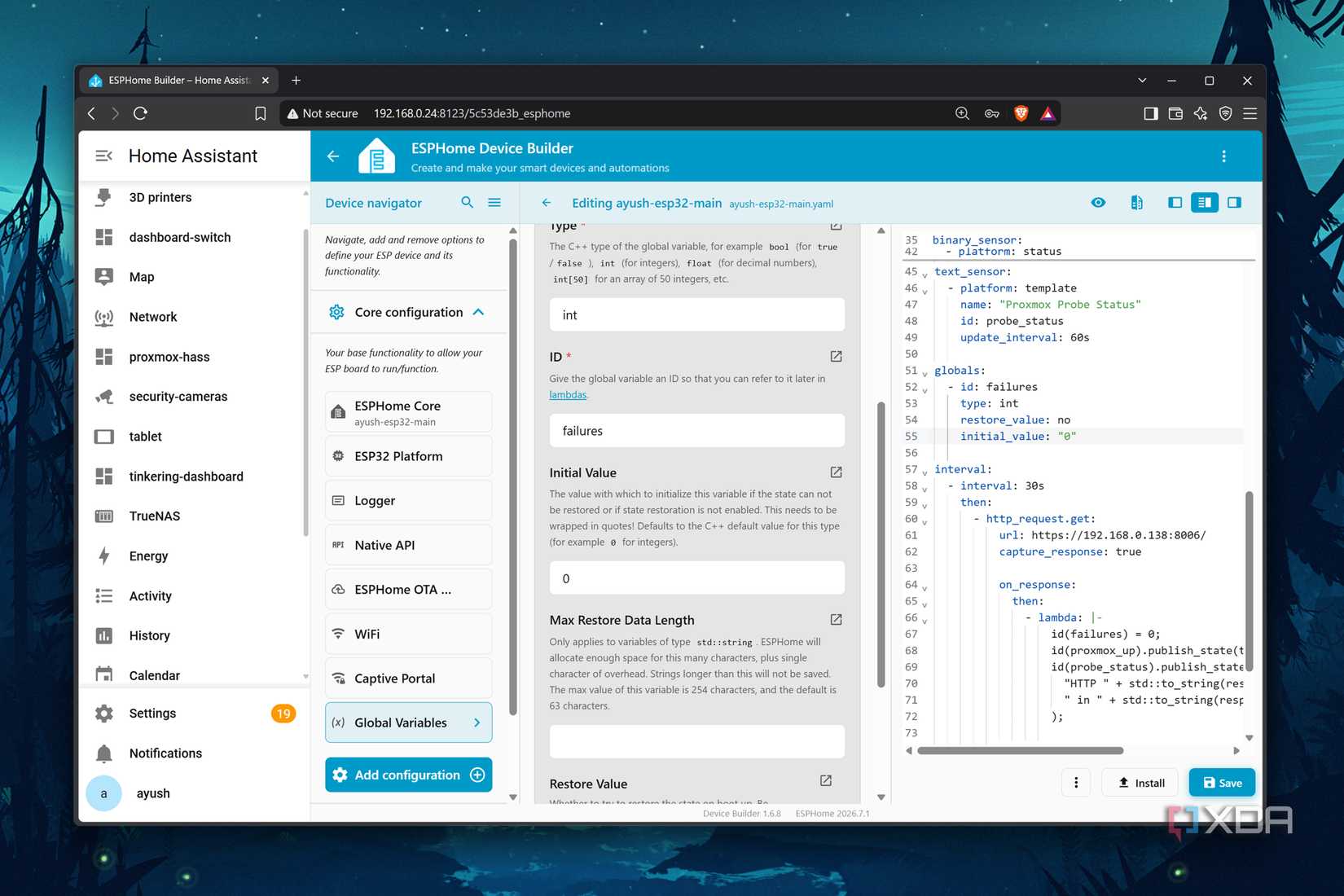This screenshot has height=896, width=1344.
Task: Save the YAML configuration
Action: (1222, 783)
